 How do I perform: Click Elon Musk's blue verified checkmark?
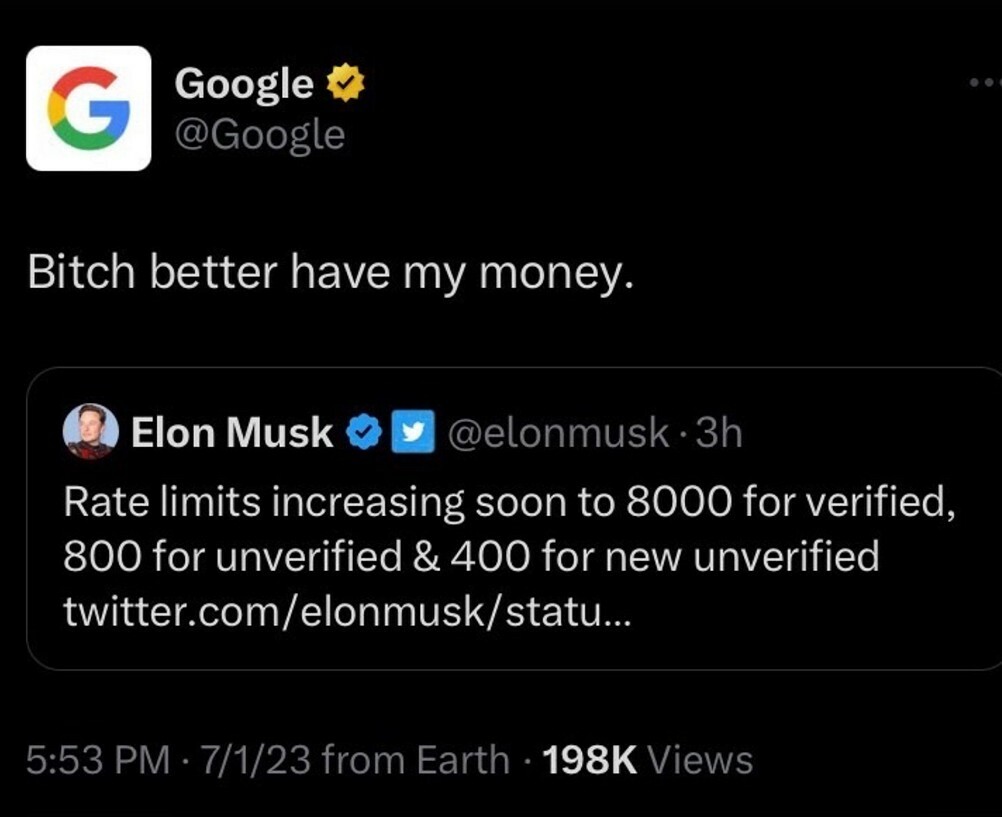coord(363,433)
